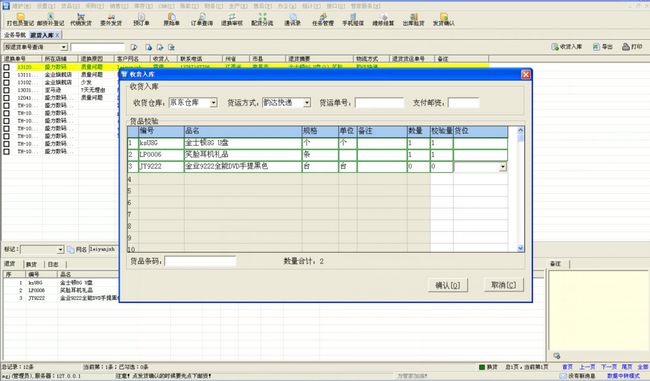Open 收货仓库 dropdown in dialog

(213, 102)
